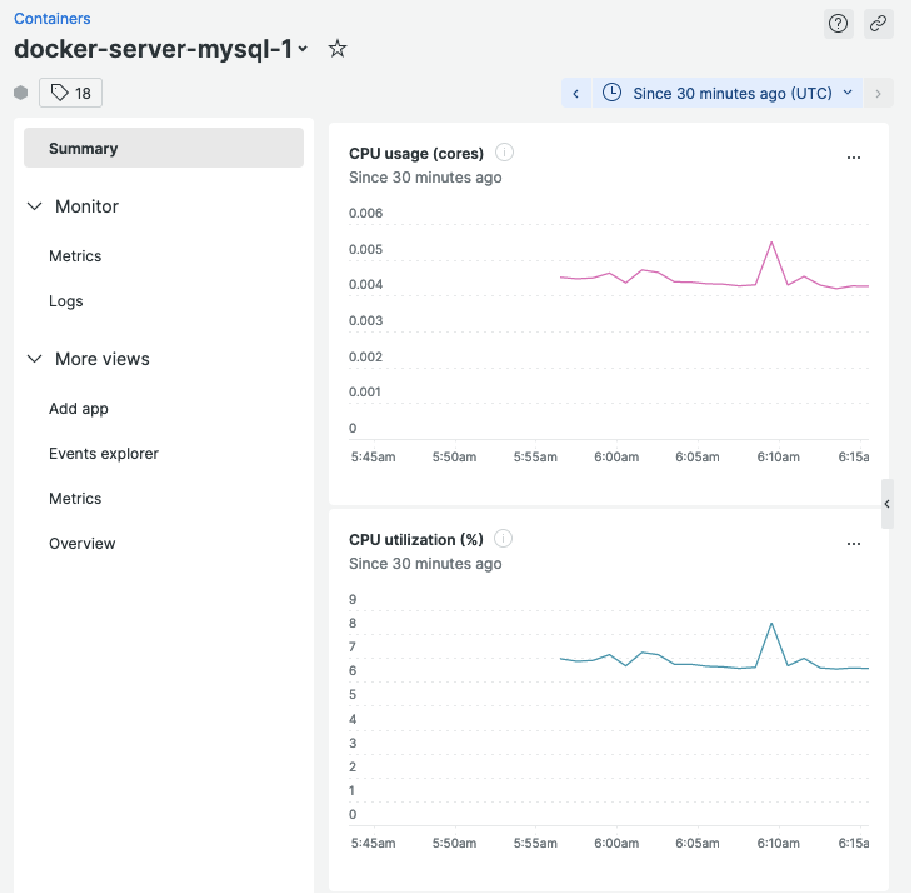
Task: Go back to the Containers link
Action: [52, 19]
